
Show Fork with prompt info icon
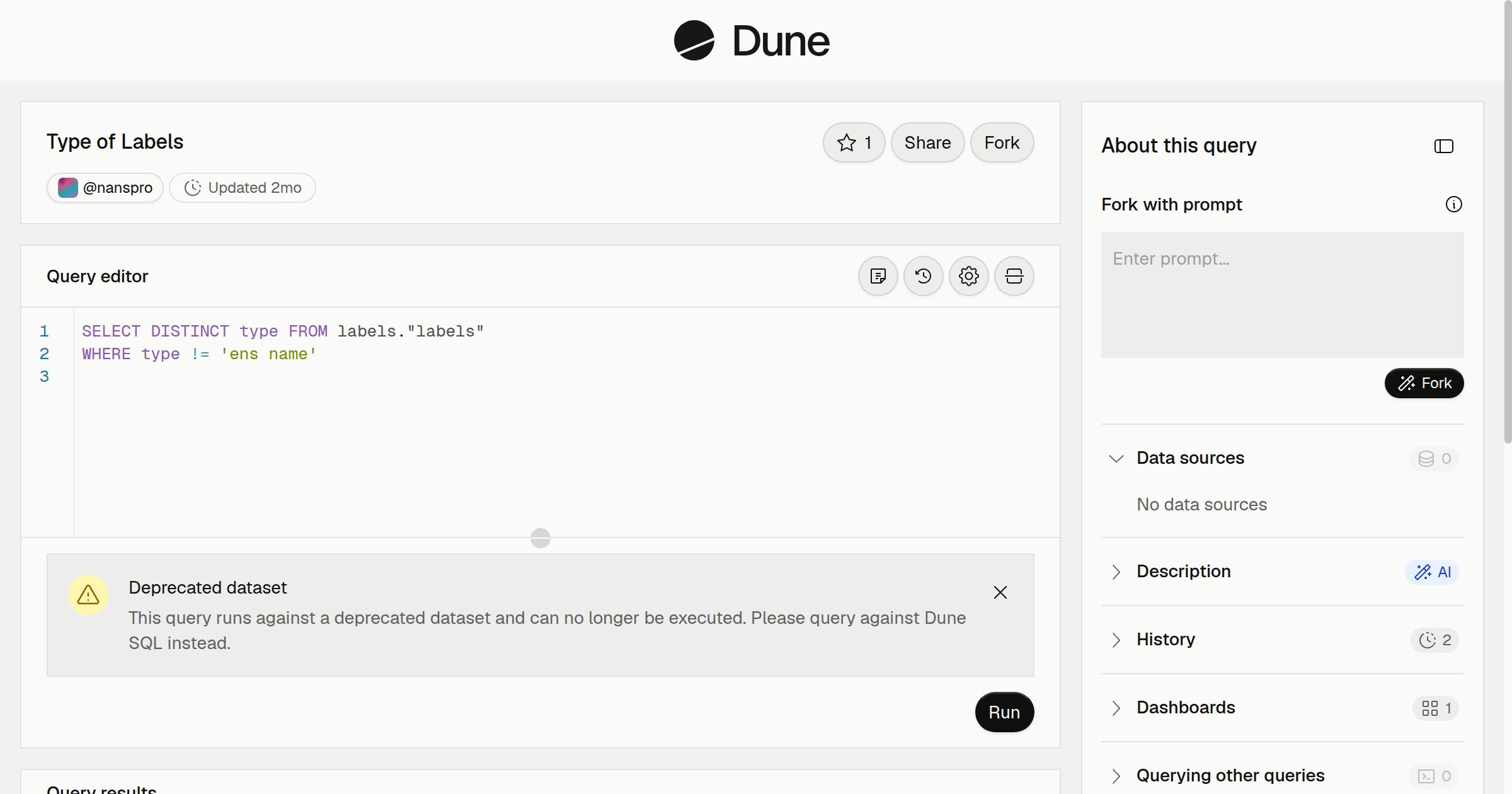tap(1453, 204)
